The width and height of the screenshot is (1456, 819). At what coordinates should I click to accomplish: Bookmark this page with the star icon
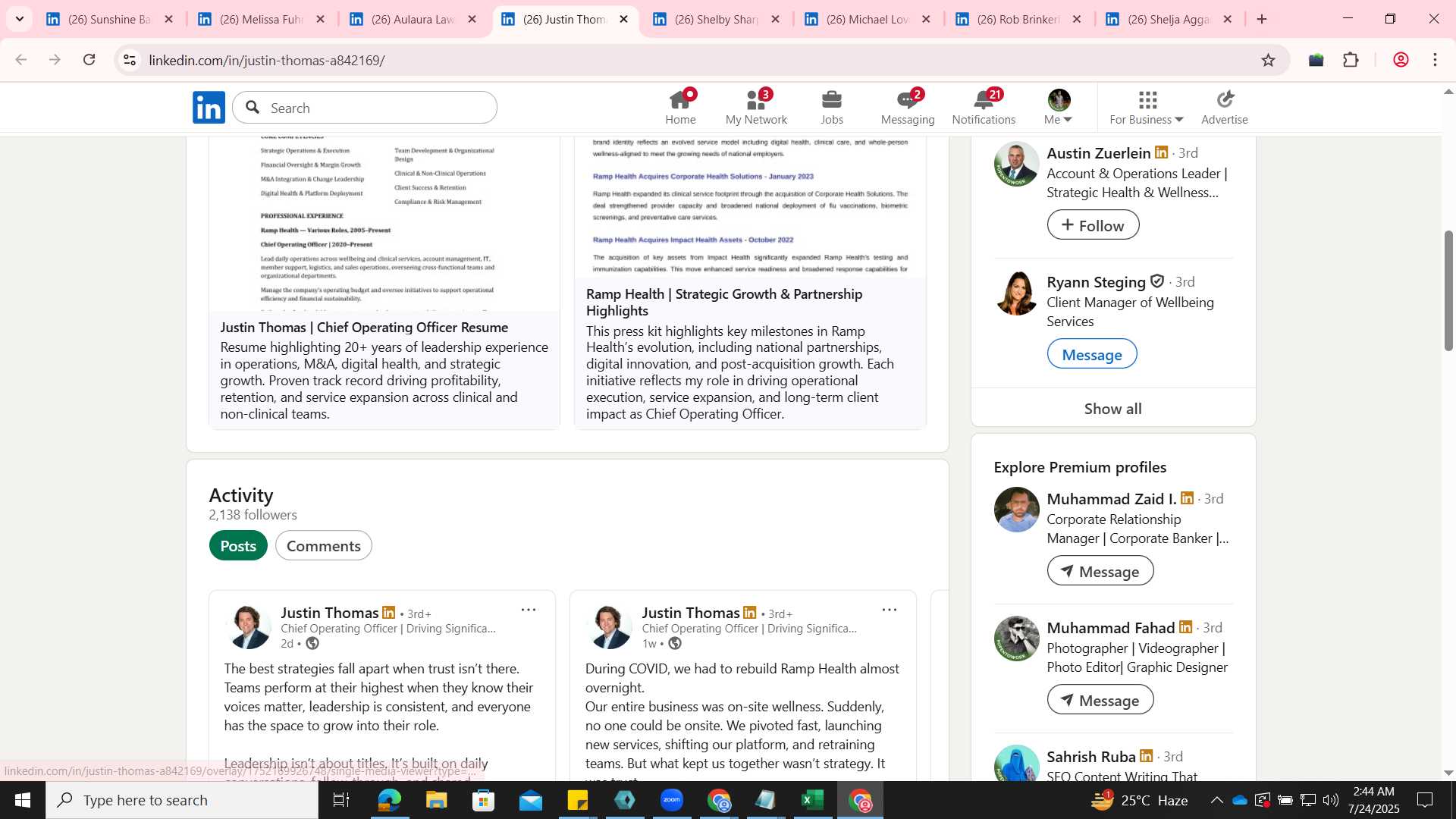coord(1268,60)
